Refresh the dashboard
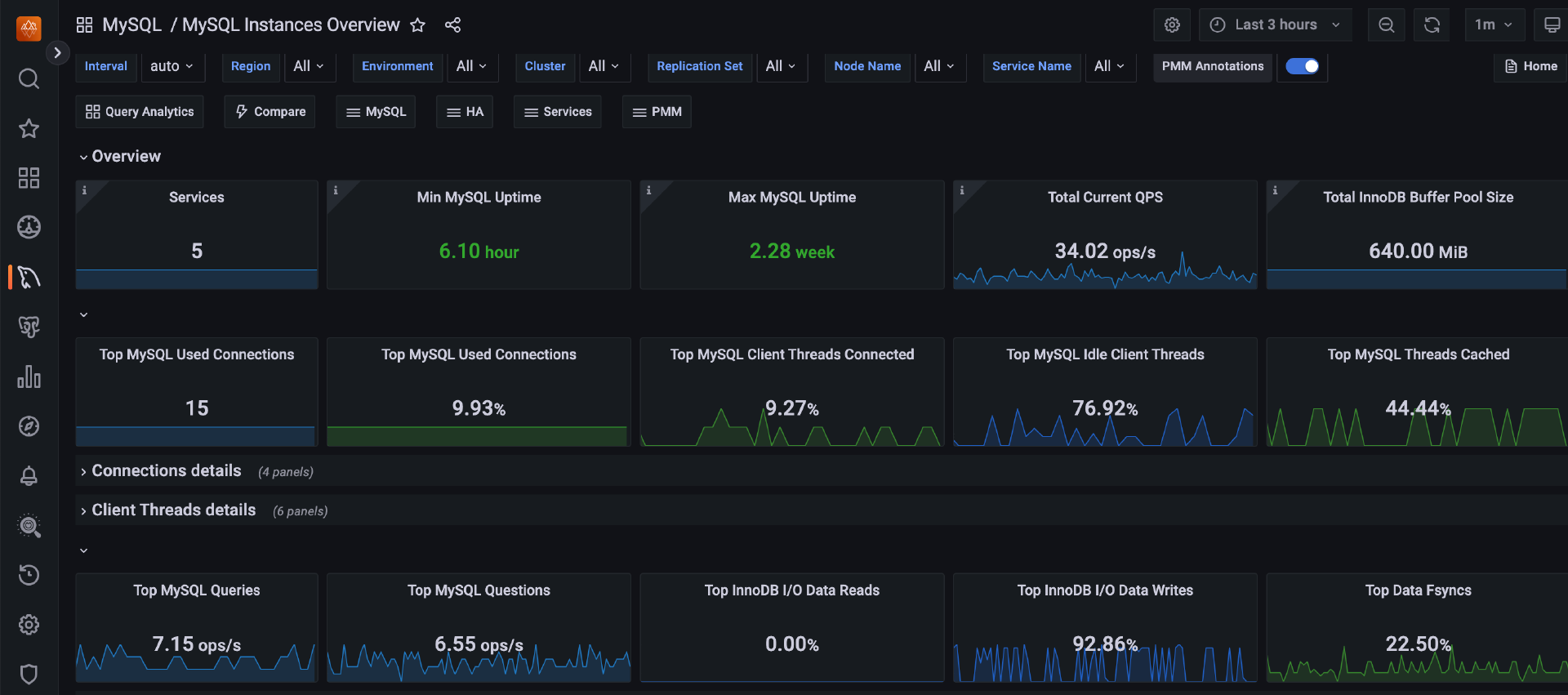Screen dimensions: 1568x695 tap(1432, 25)
